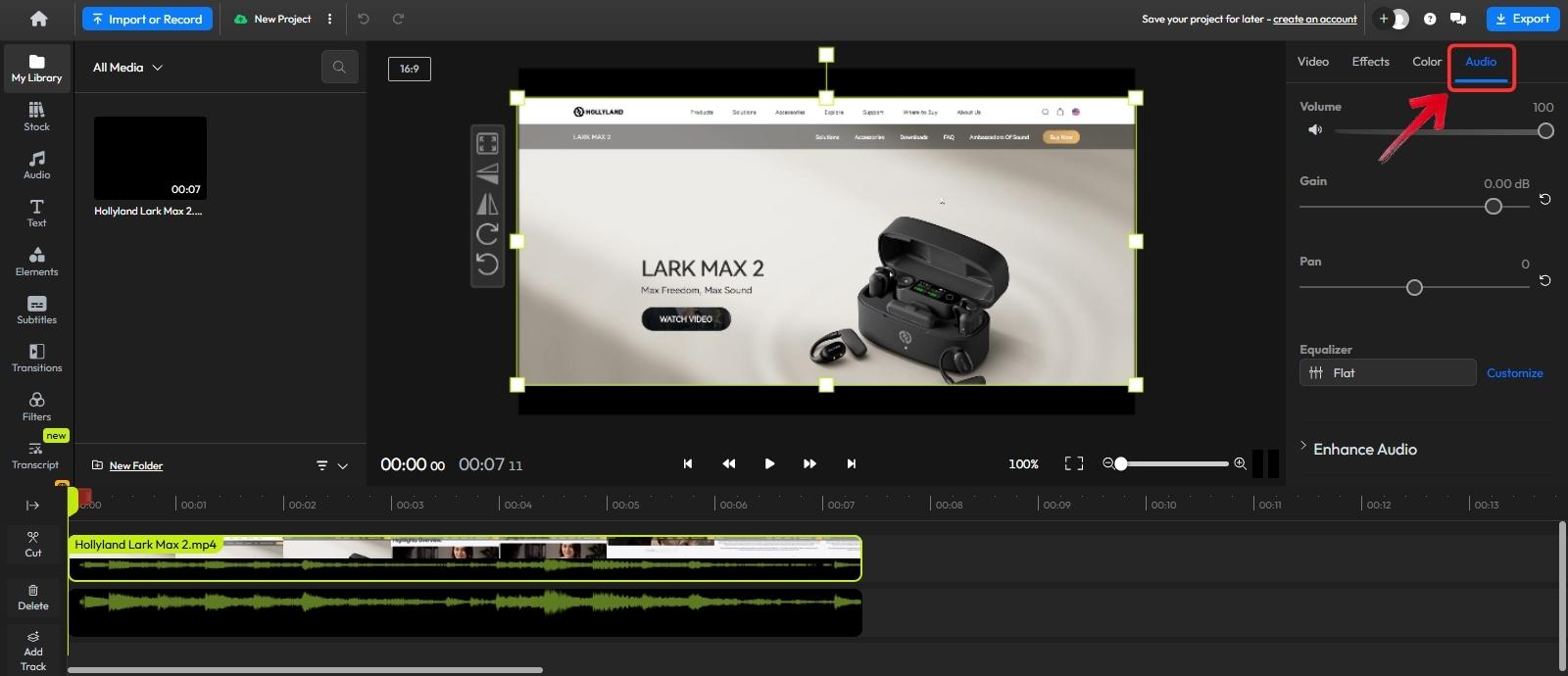Open My Library panel
The height and width of the screenshot is (676, 1568).
37,68
